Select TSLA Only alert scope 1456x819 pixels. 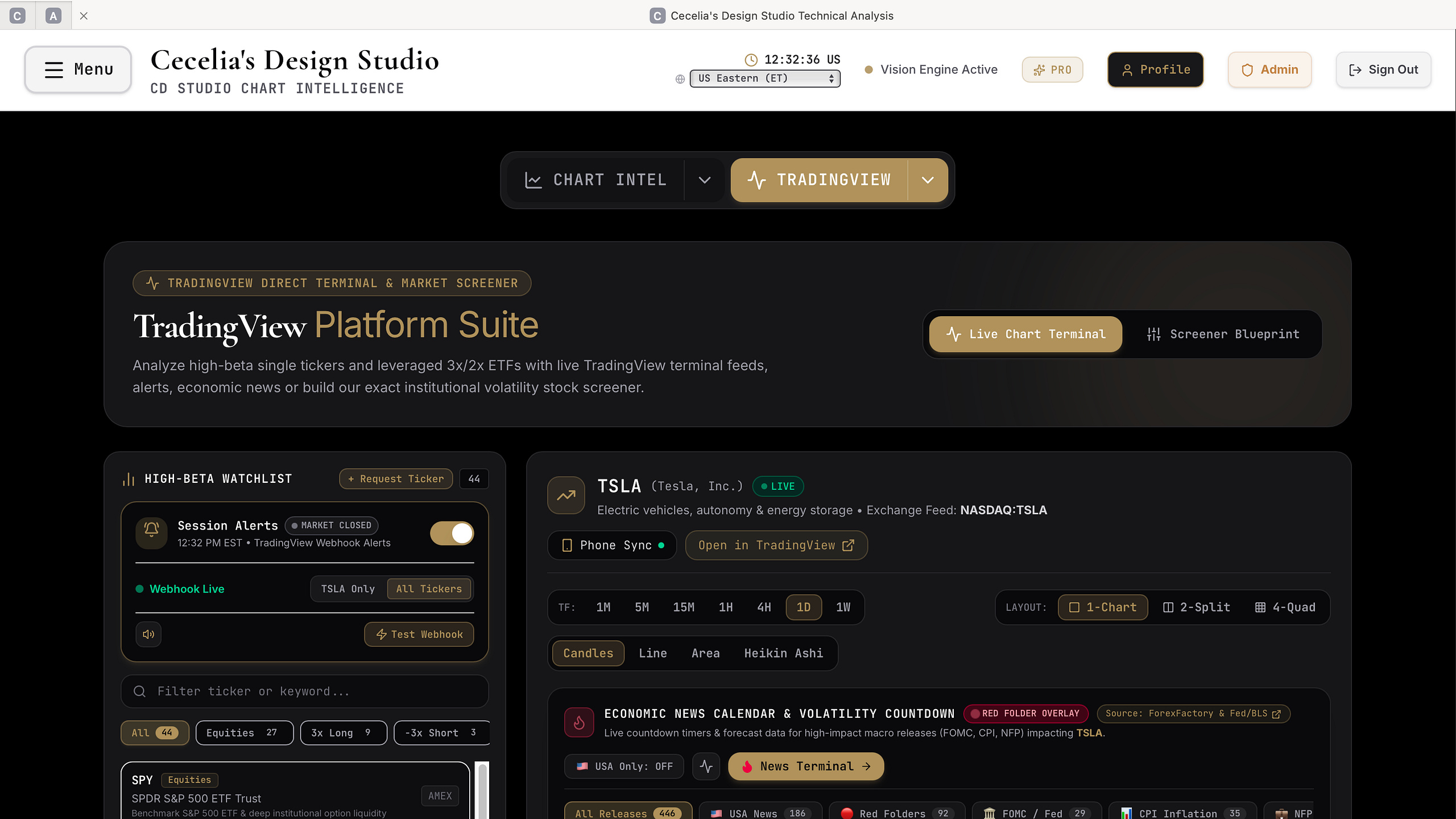click(348, 589)
